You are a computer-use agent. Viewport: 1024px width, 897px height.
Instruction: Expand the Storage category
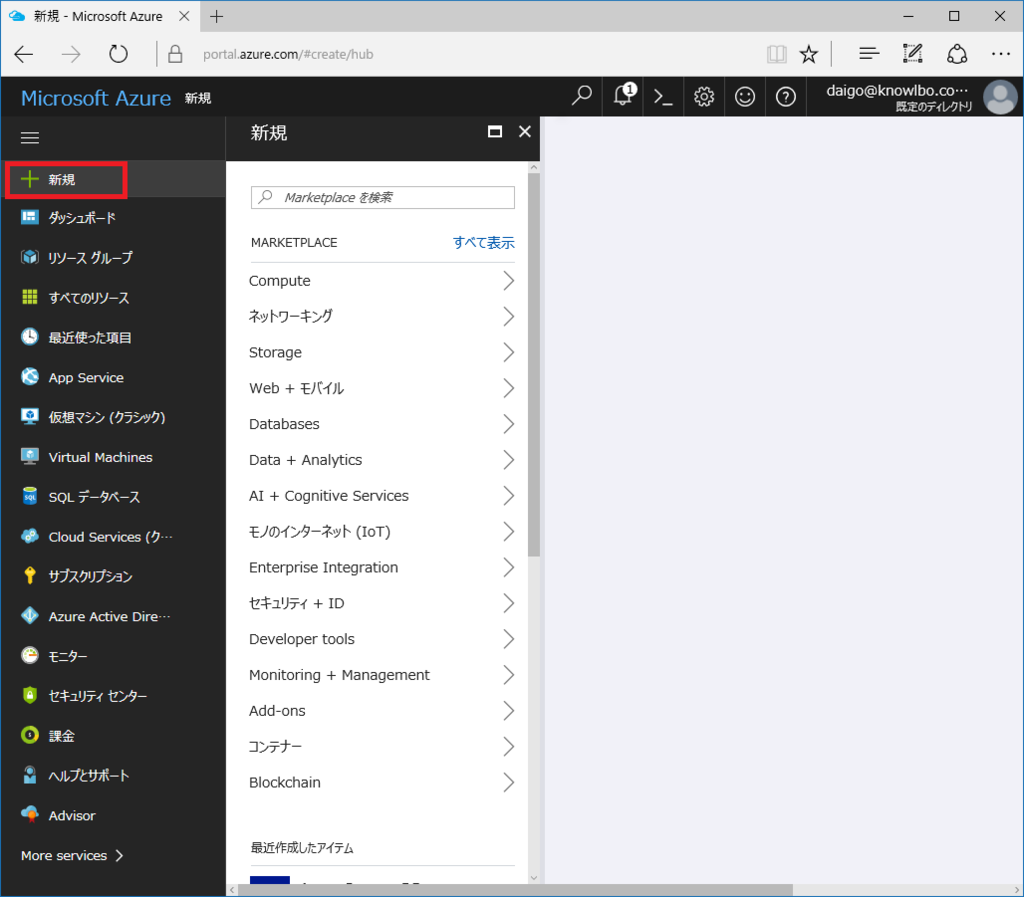coord(381,353)
